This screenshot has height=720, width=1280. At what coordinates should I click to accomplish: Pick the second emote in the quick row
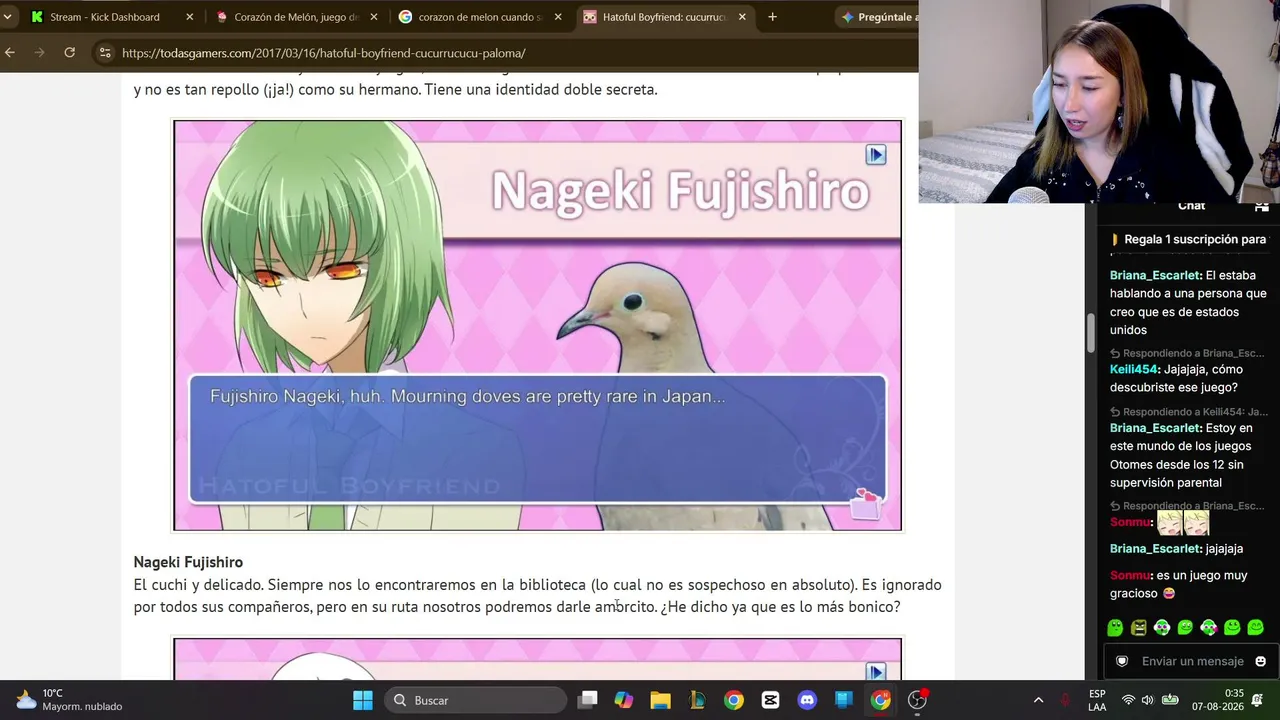[1138, 628]
